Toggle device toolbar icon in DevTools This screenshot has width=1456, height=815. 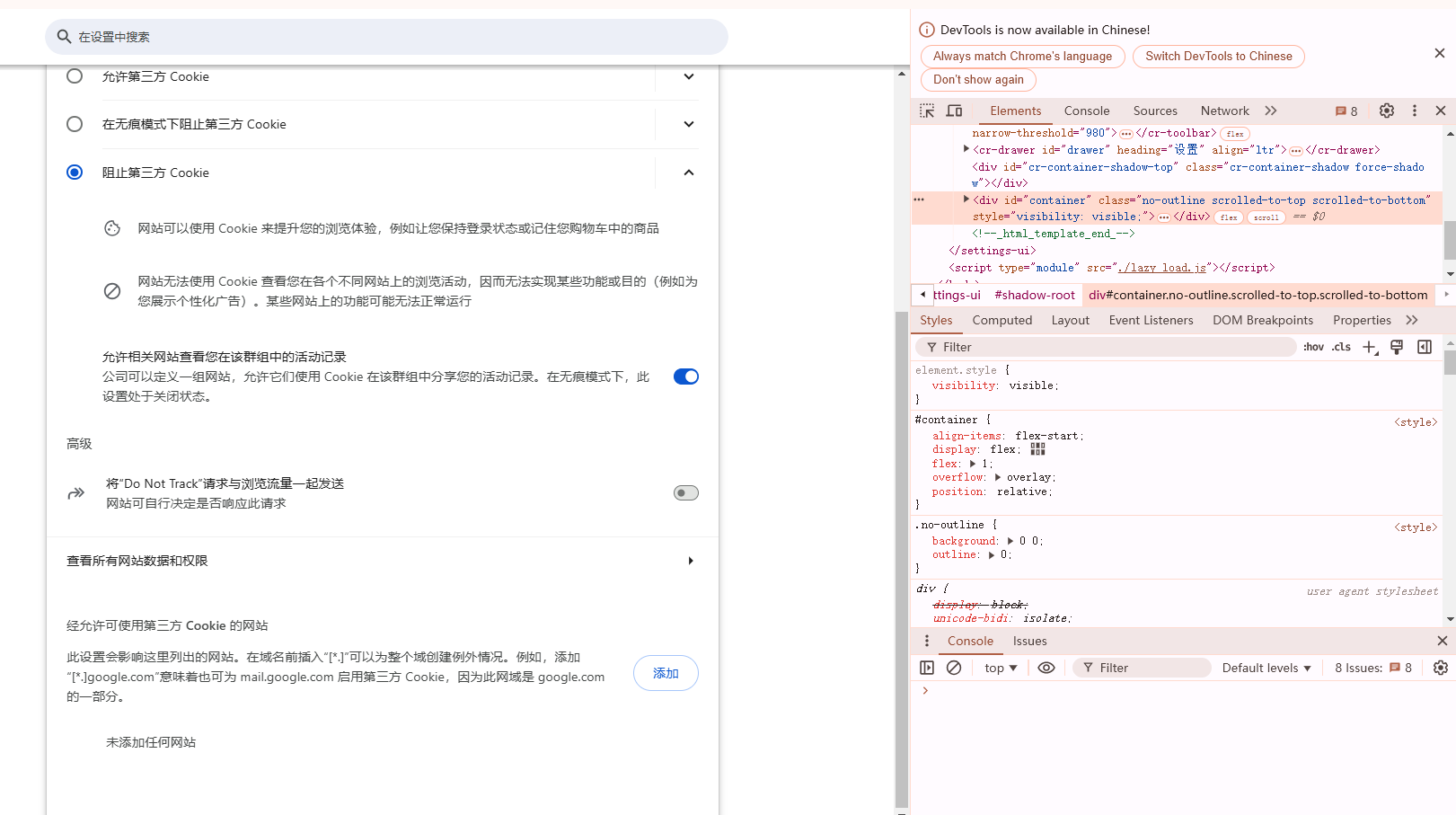tap(954, 111)
